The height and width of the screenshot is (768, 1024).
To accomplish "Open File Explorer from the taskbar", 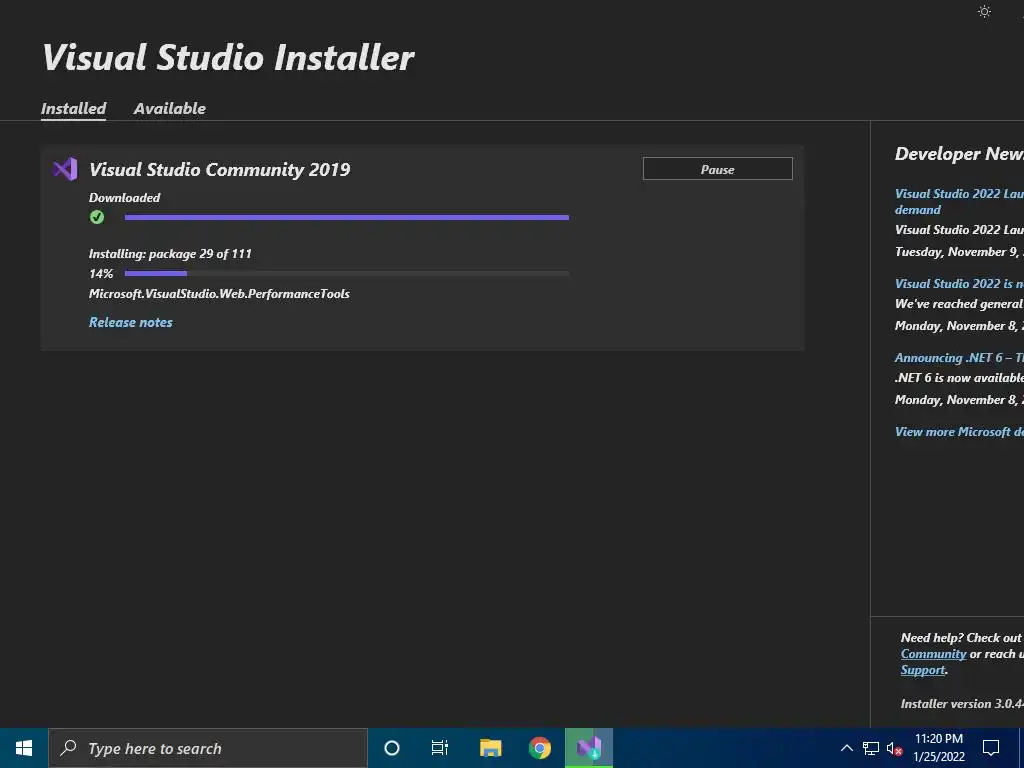I will coord(490,748).
